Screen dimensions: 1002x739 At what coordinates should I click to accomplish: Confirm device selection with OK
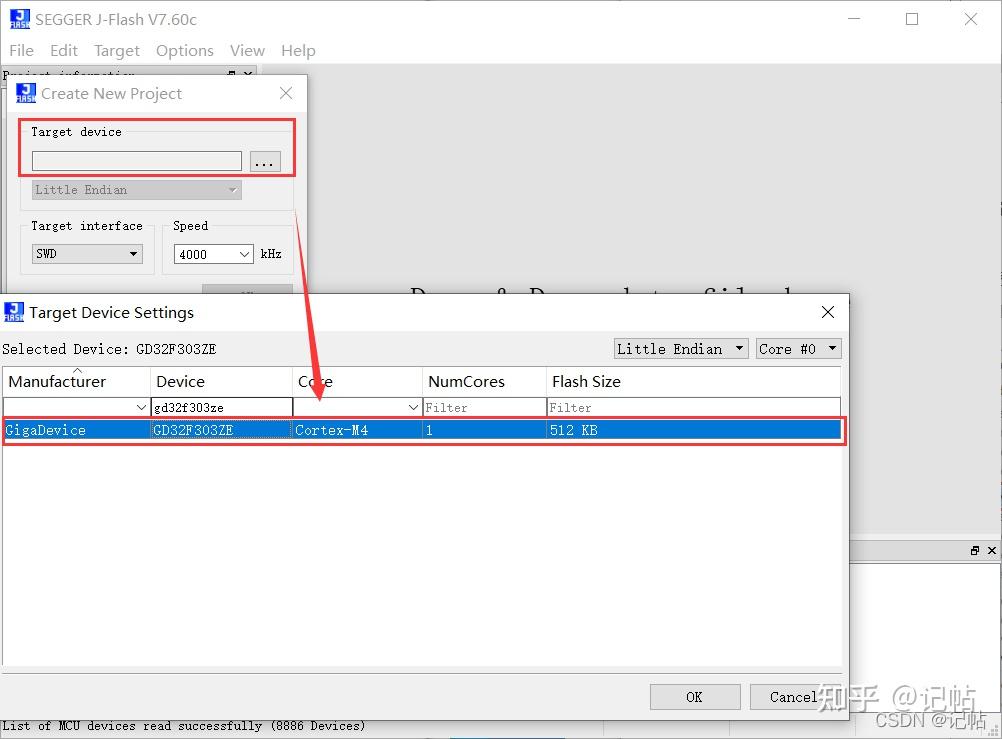pyautogui.click(x=695, y=697)
